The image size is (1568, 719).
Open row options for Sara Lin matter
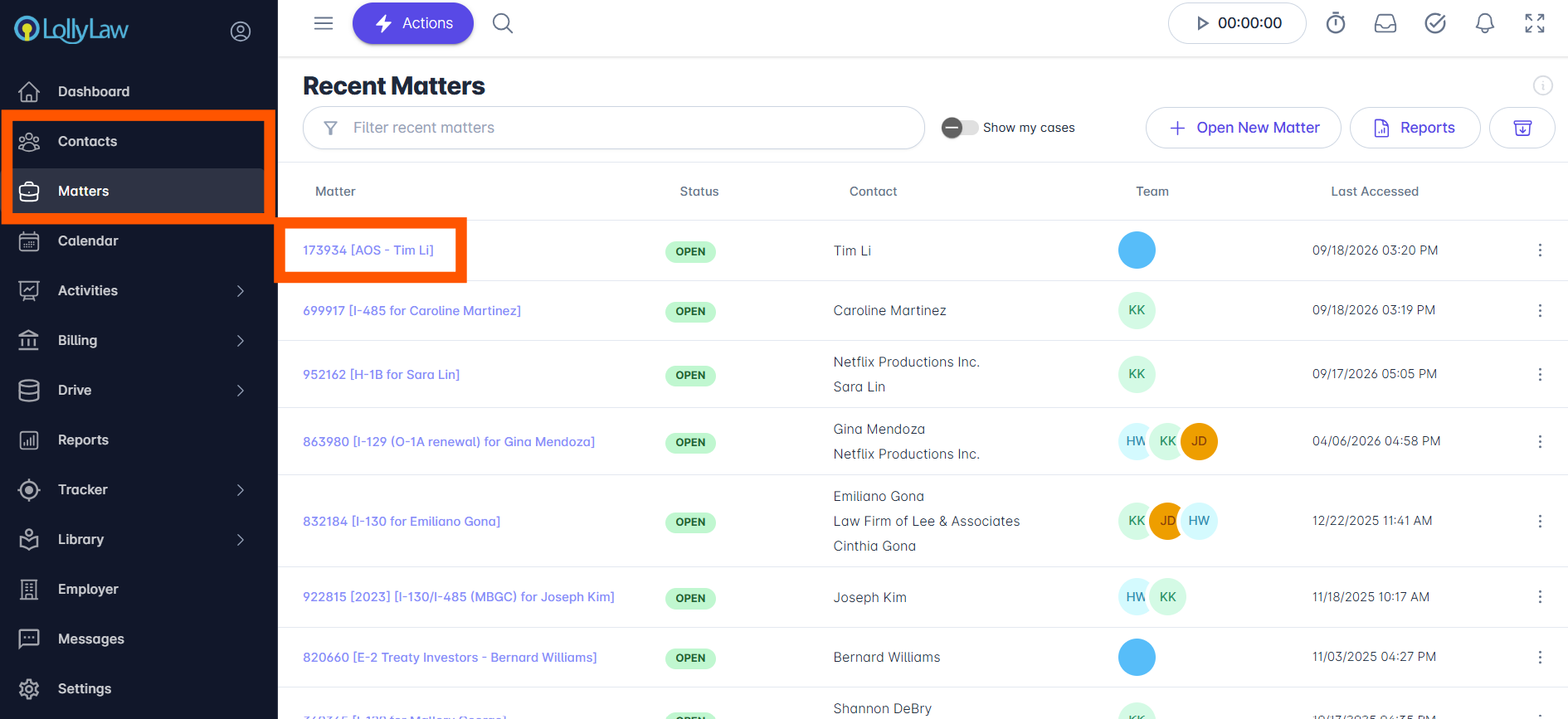(1540, 374)
